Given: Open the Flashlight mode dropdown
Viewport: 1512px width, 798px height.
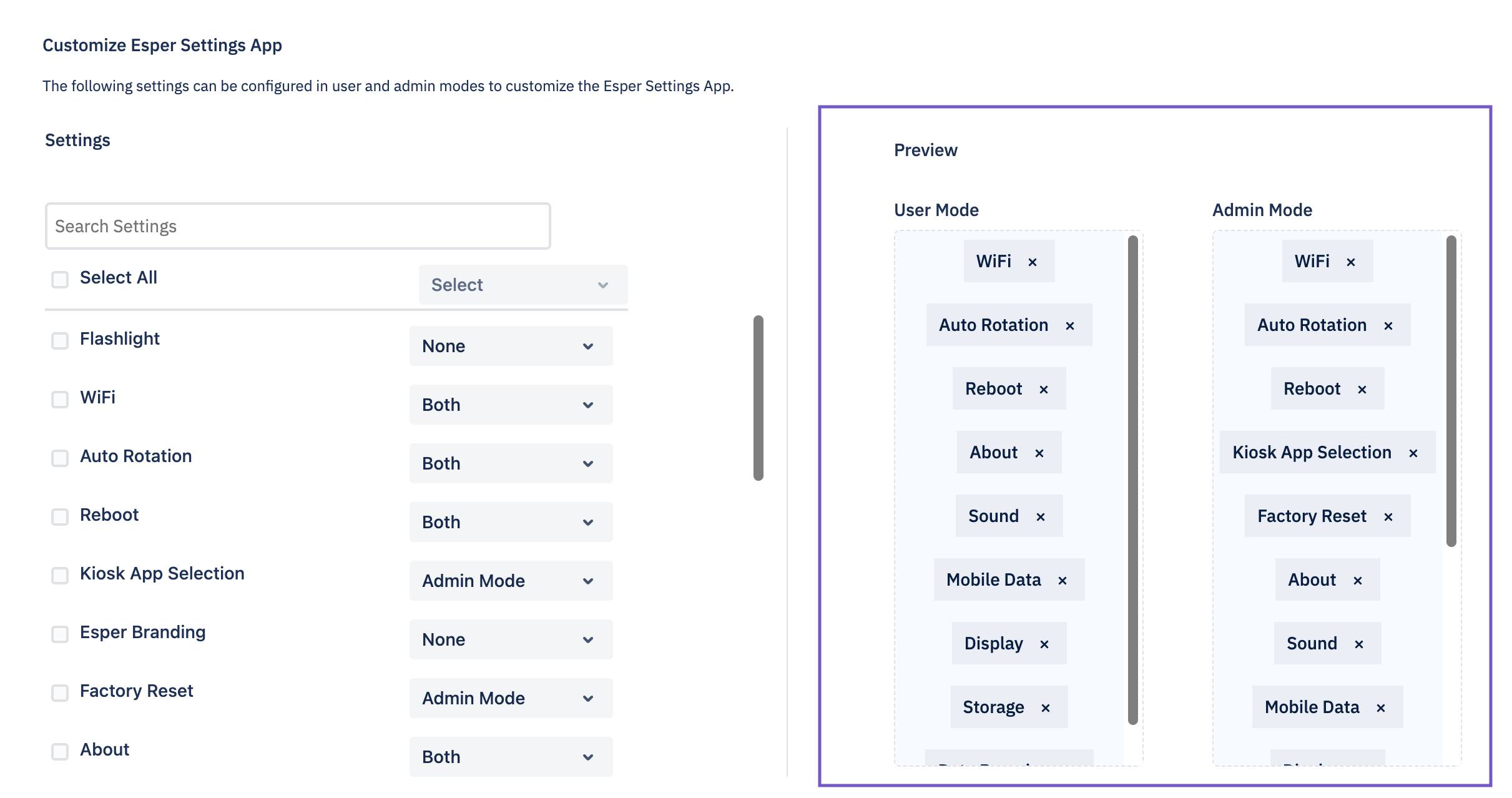Looking at the screenshot, I should [x=510, y=345].
